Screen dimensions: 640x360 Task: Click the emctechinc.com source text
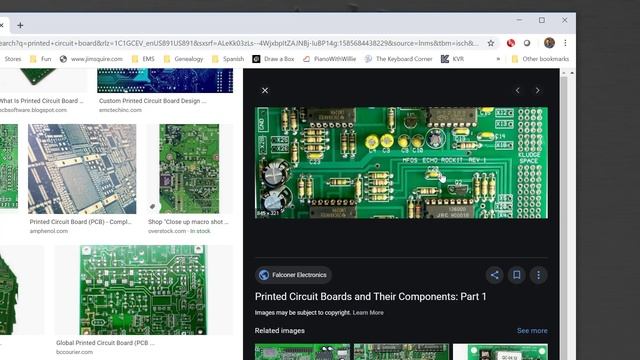tap(120, 110)
